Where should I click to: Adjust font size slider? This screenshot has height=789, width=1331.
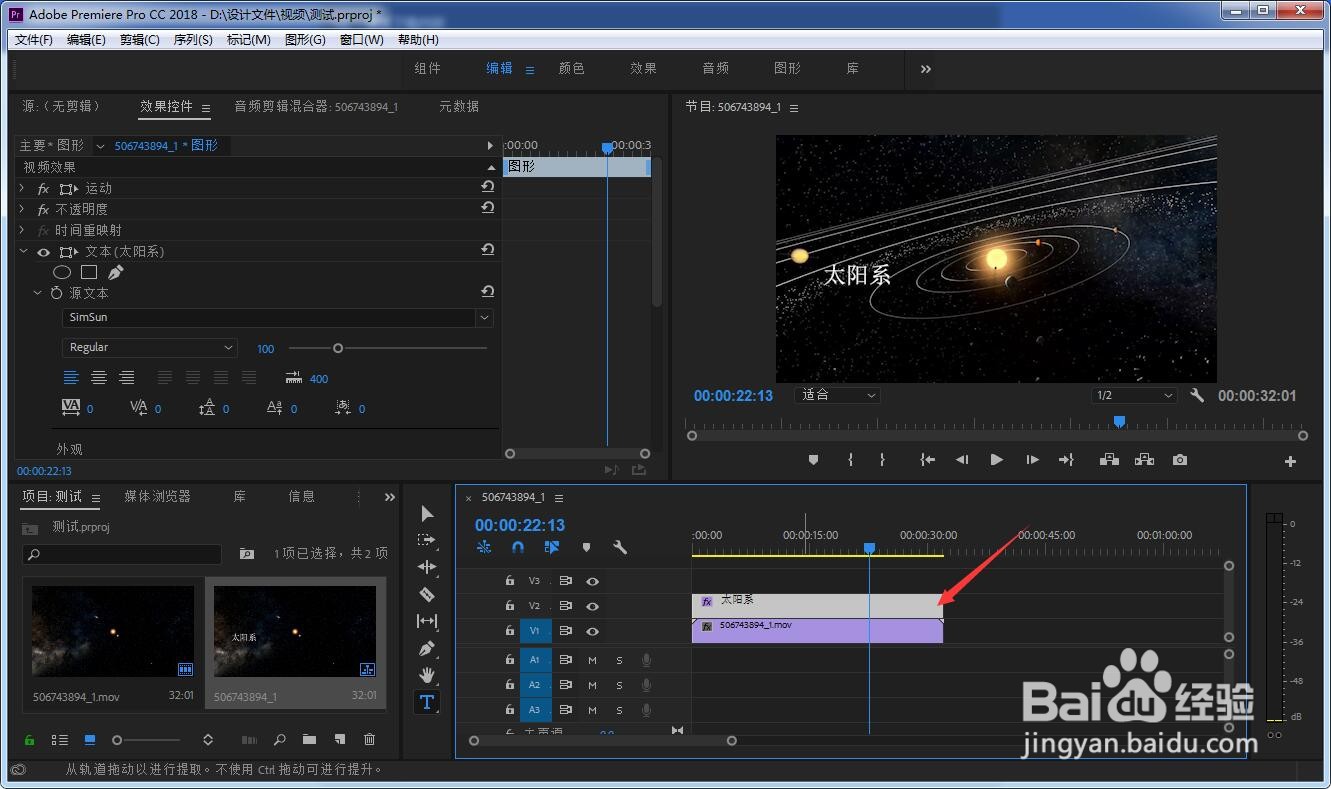point(338,348)
